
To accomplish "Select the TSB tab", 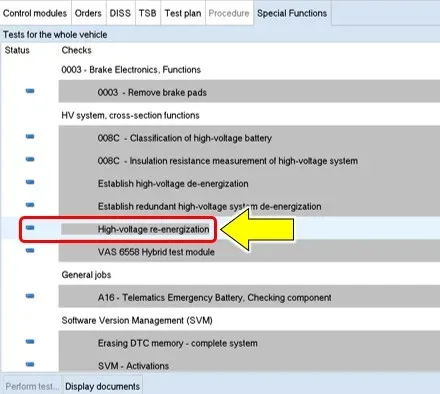I will click(x=148, y=13).
